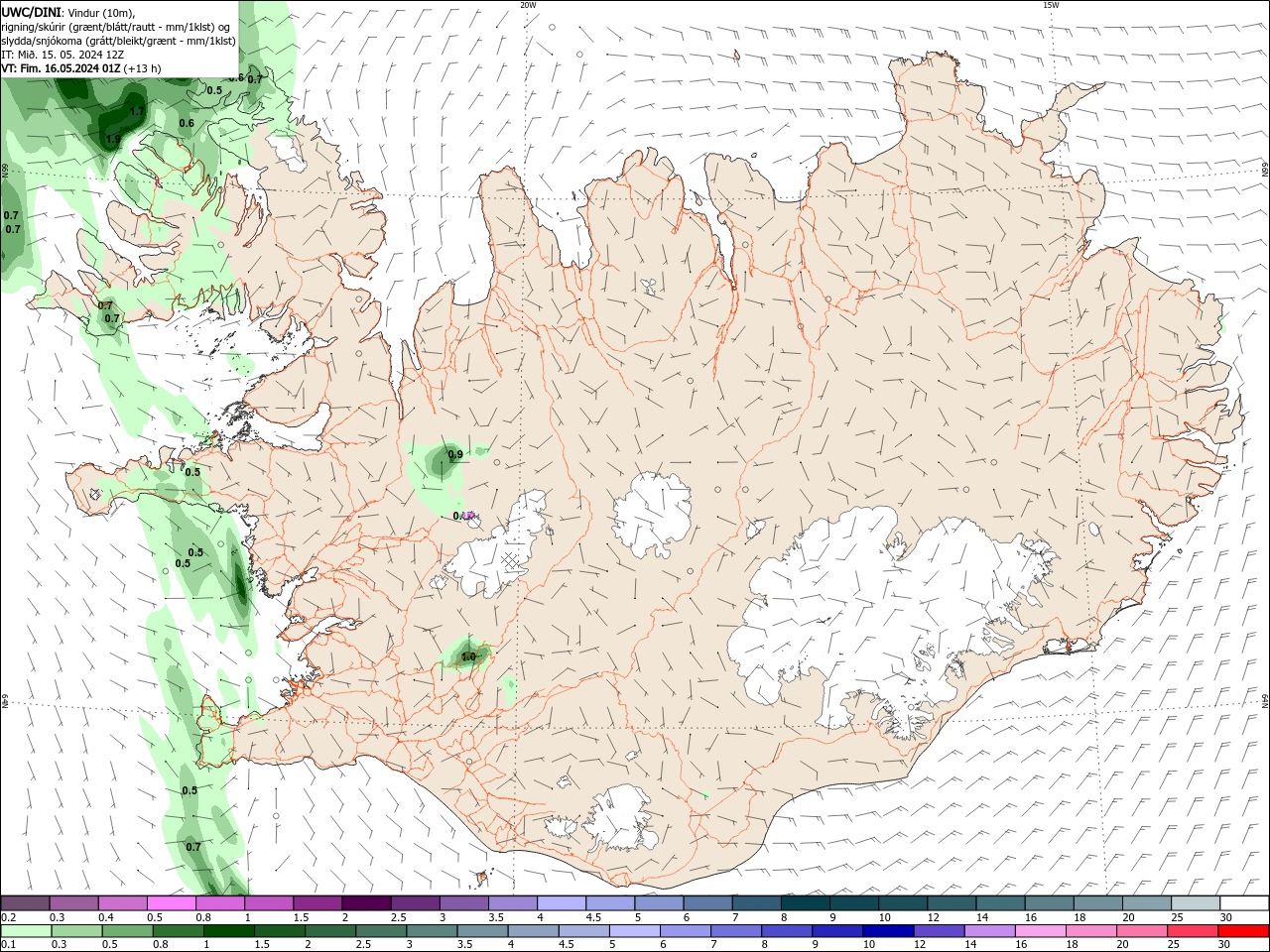
Task: Choose the white 30 swatch in upper scale
Action: 1244,903
